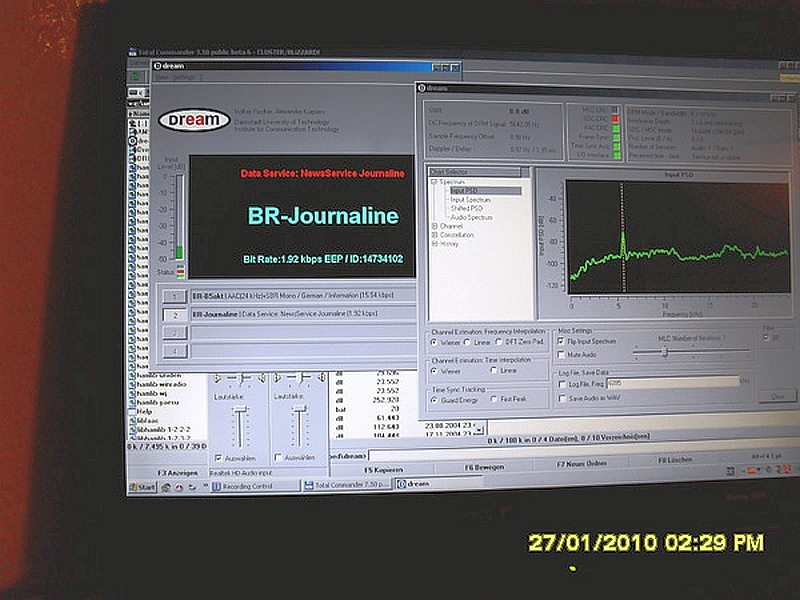Select Shifted PSD chart
800x600 pixels.
point(467,209)
